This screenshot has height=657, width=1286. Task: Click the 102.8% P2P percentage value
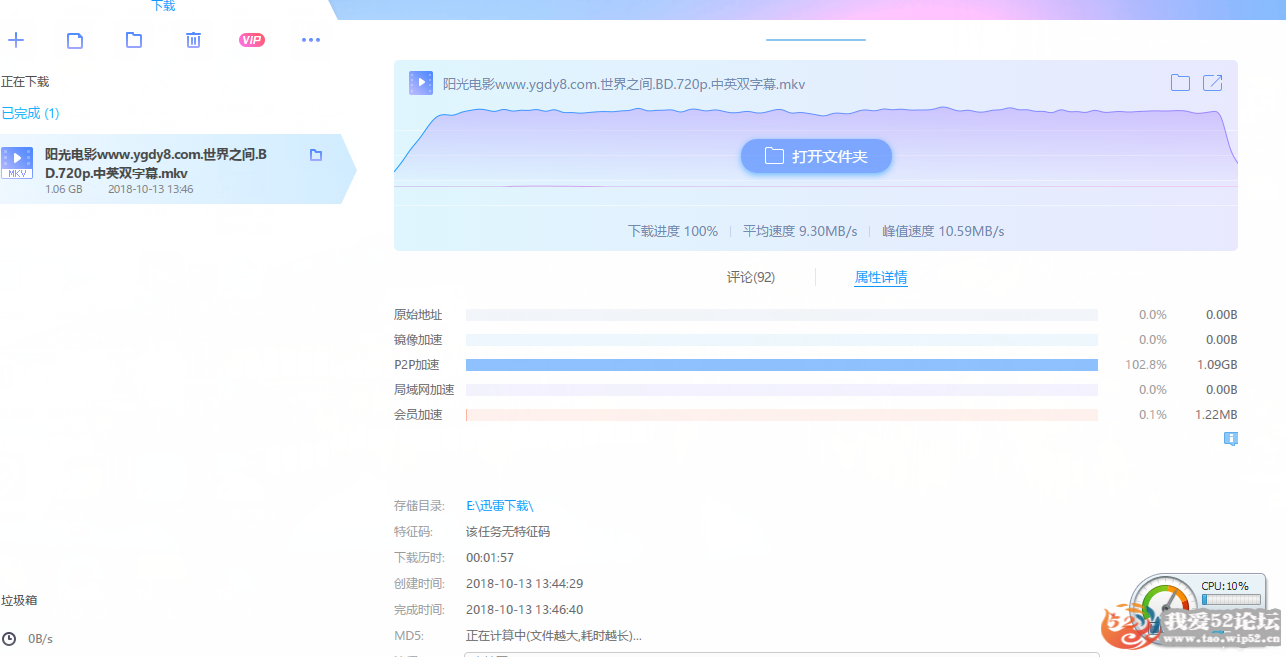click(x=1146, y=365)
